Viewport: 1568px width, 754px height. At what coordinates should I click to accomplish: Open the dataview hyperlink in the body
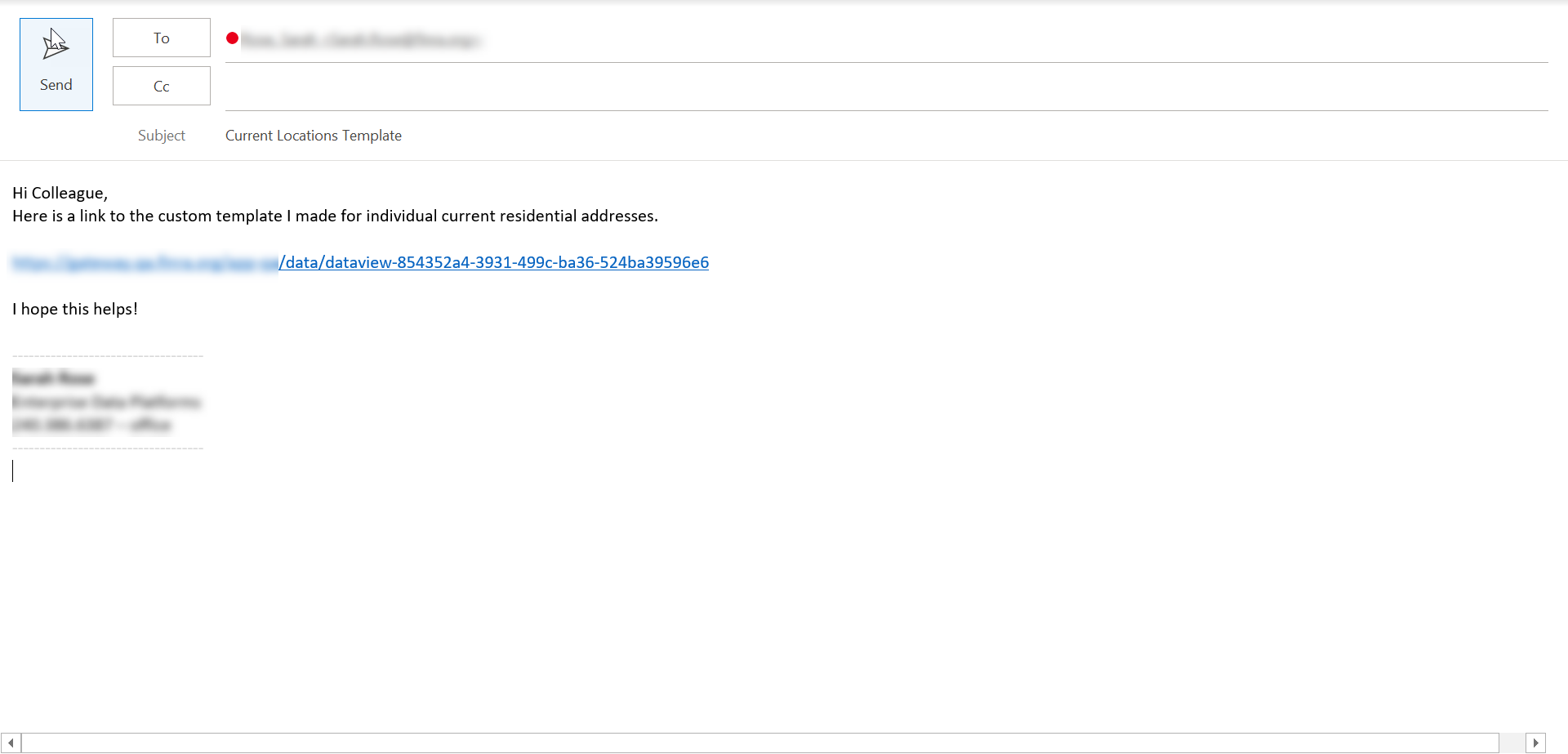(x=494, y=263)
